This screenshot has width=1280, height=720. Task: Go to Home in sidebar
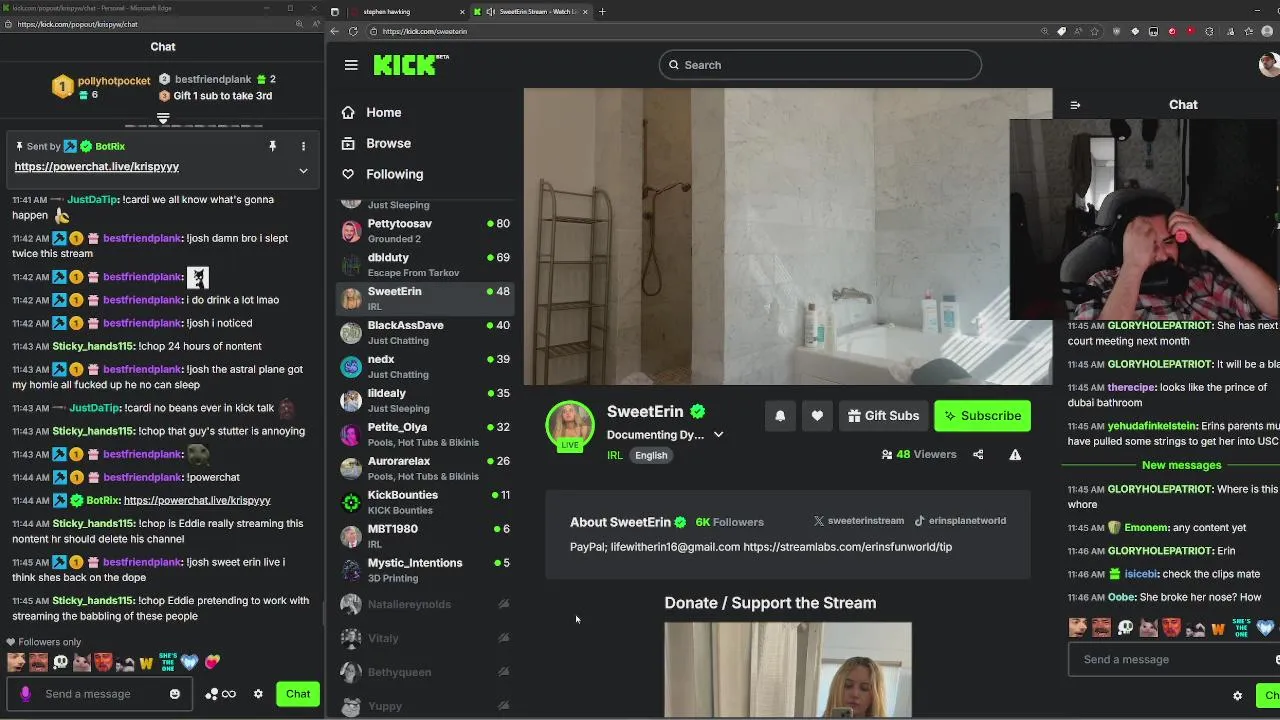pyautogui.click(x=371, y=113)
